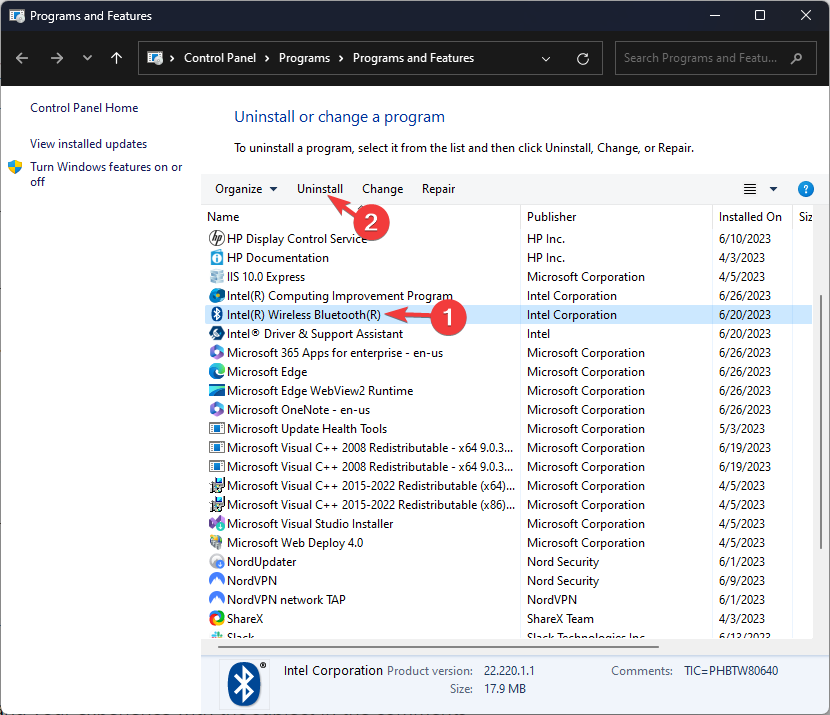Click the Control Panel icon in address bar
This screenshot has width=830, height=715.
point(155,58)
